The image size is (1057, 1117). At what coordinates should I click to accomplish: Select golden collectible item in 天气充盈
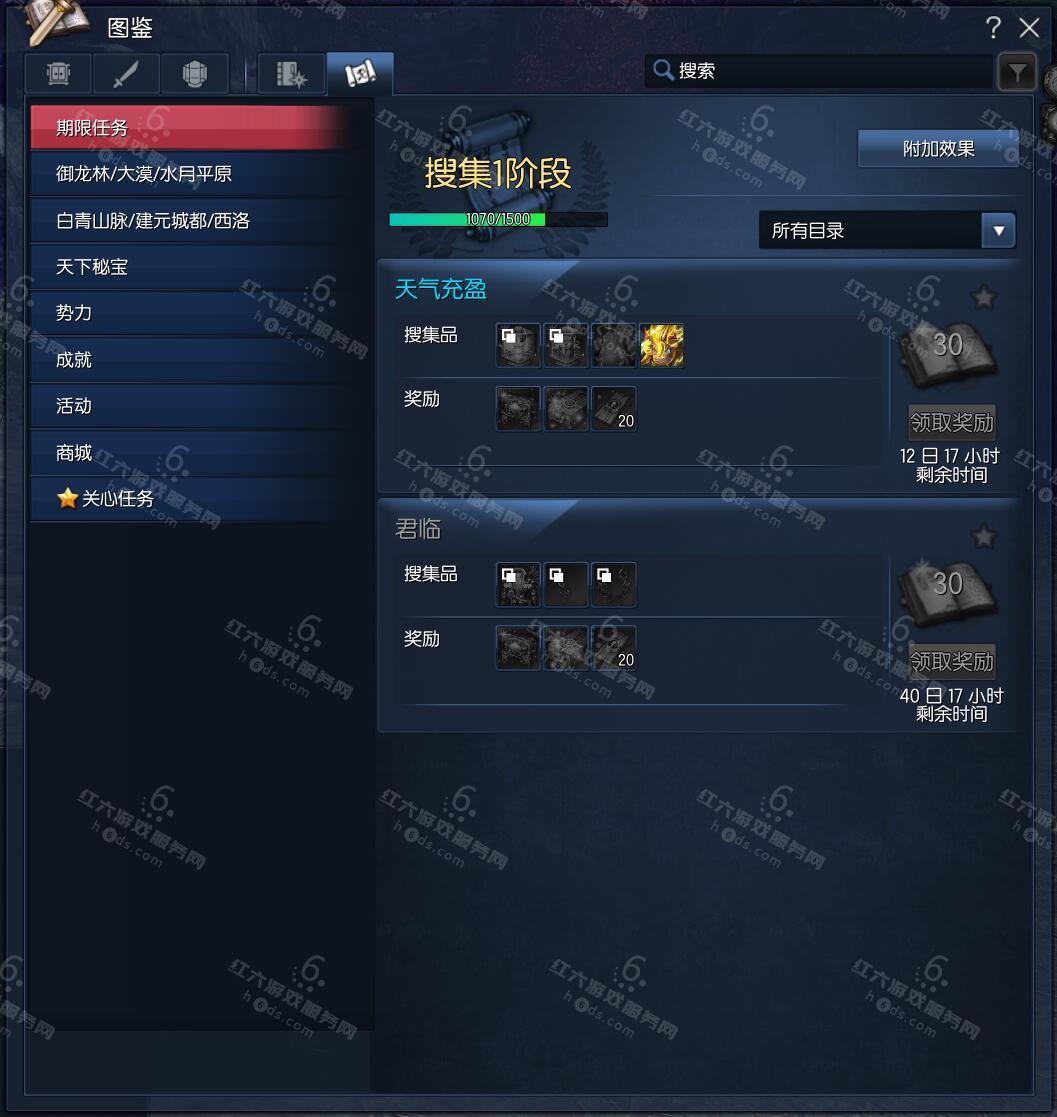(662, 346)
